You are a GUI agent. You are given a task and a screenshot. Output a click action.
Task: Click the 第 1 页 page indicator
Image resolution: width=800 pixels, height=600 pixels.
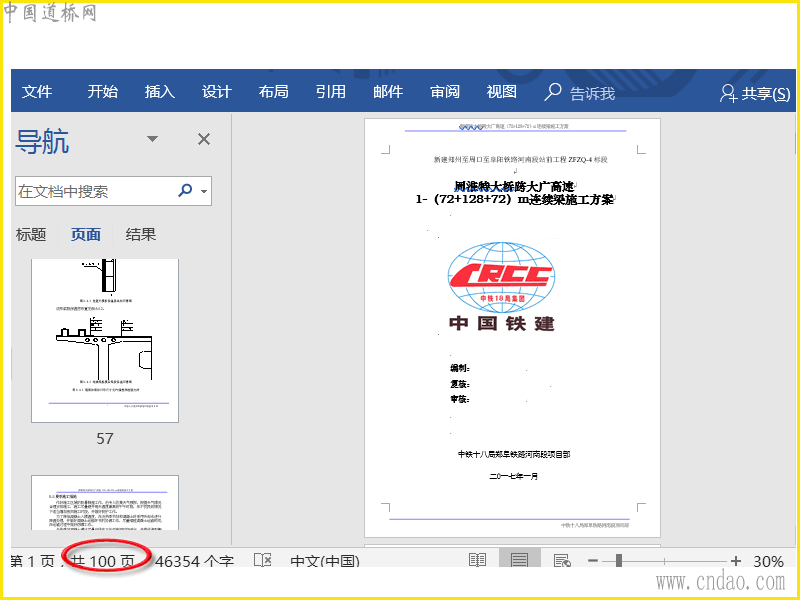33,561
